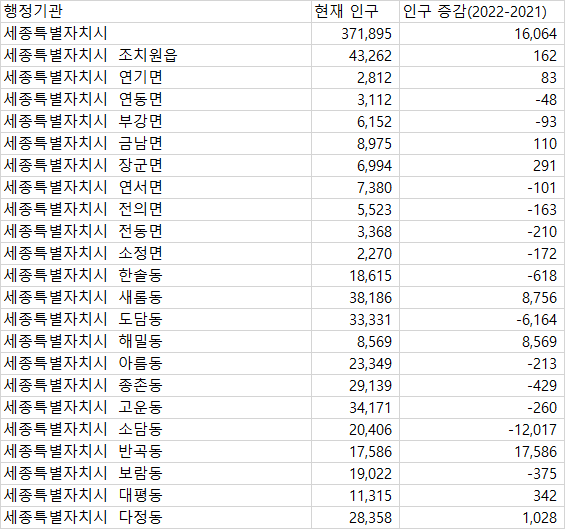Click the 16,064 change cell
565x529 pixels.
(x=482, y=34)
